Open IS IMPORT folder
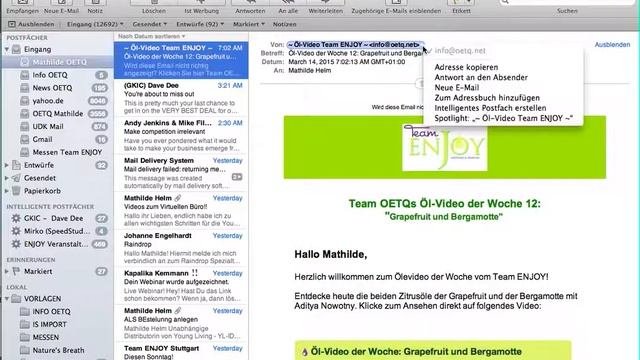Image resolution: width=640 pixels, height=360 pixels. click(x=57, y=324)
